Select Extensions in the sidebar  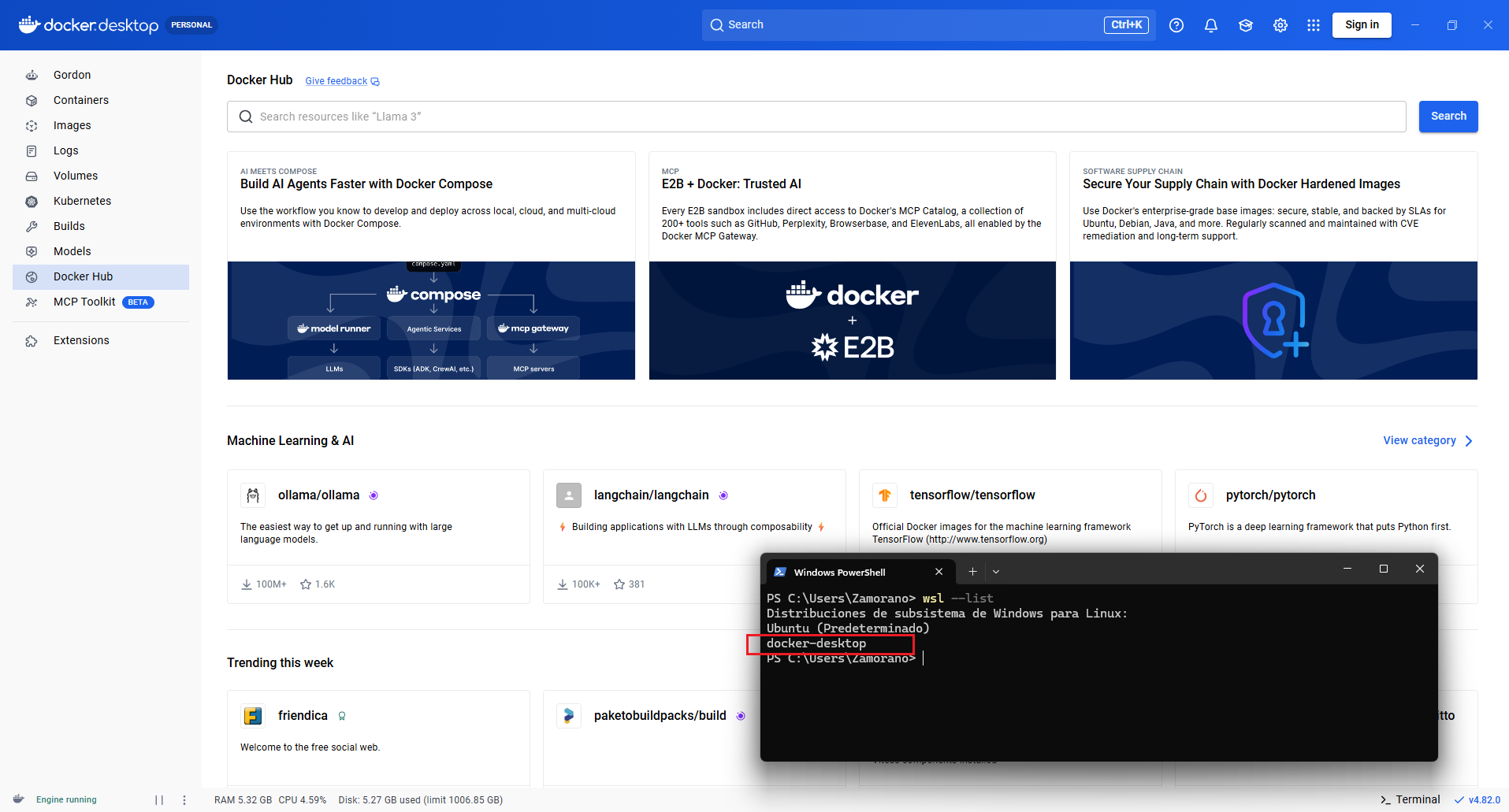(101, 340)
